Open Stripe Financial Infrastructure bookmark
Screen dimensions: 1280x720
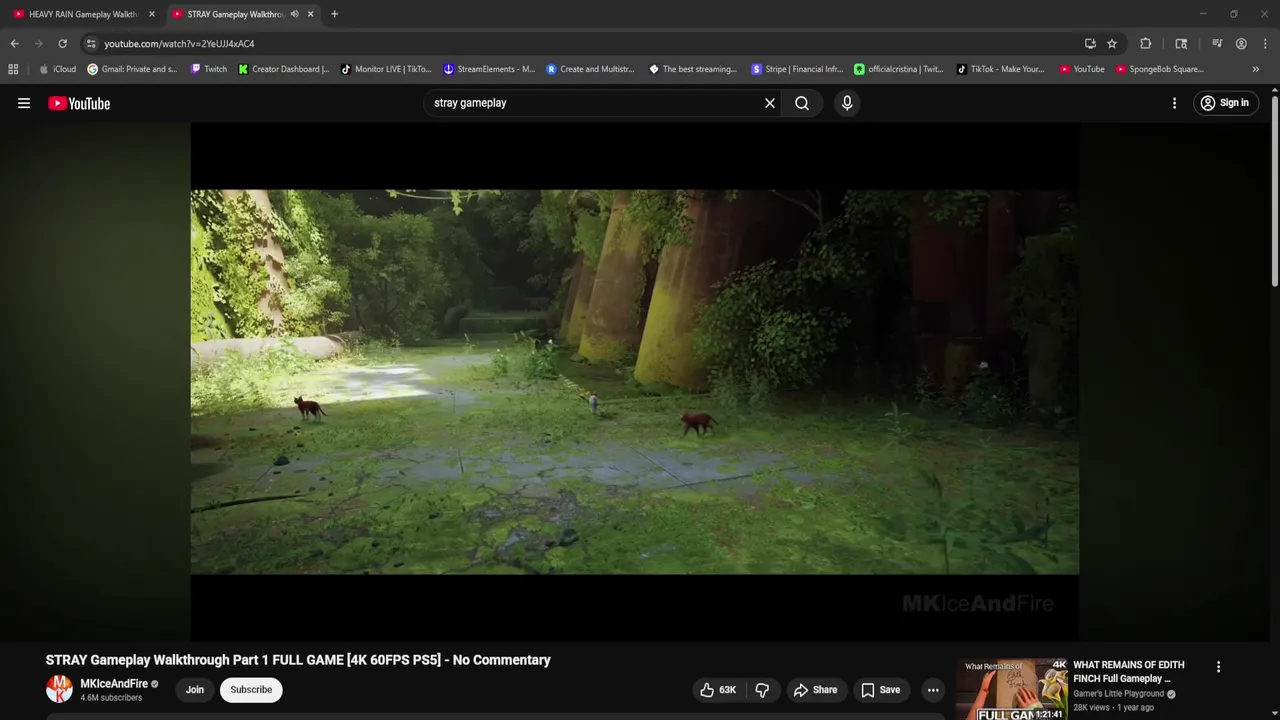[797, 69]
